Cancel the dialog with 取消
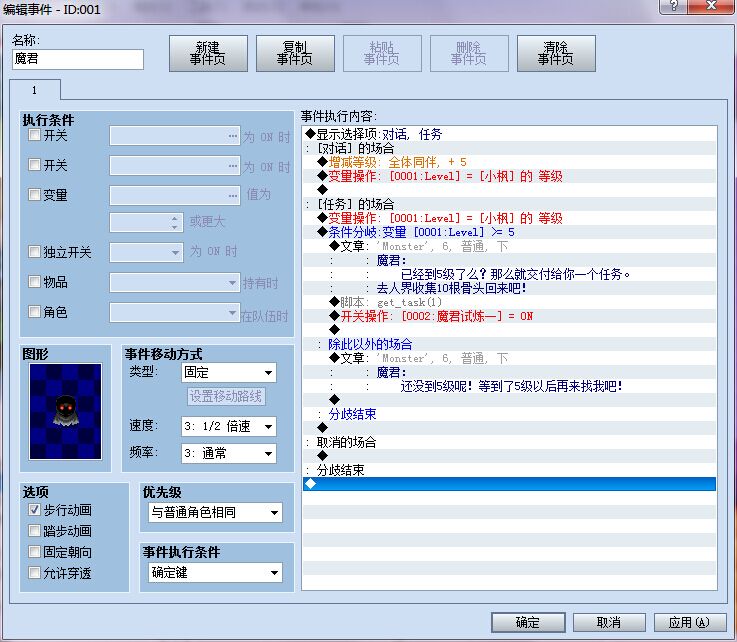The height and width of the screenshot is (642, 737). coord(609,622)
